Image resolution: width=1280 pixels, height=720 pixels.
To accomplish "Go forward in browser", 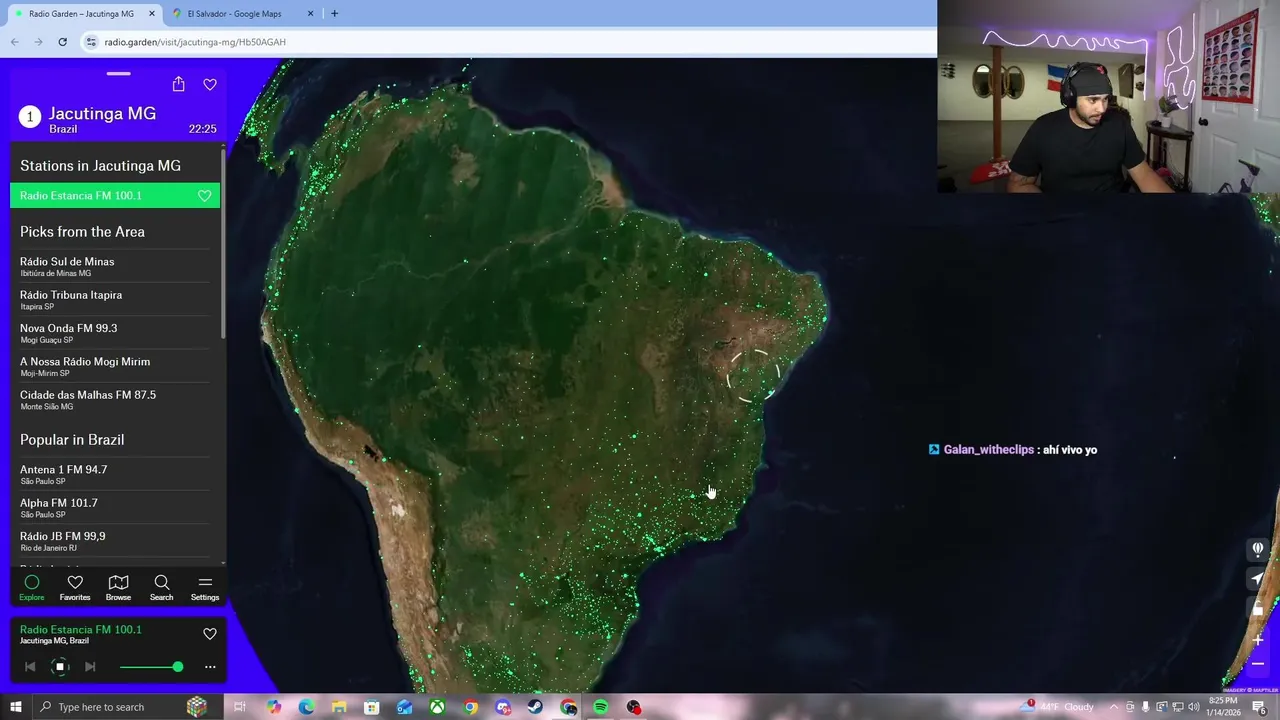I will click(38, 42).
